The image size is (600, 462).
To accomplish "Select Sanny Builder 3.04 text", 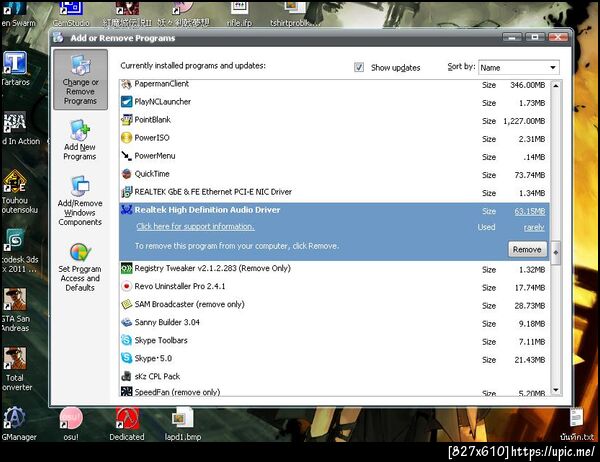I will (167, 322).
